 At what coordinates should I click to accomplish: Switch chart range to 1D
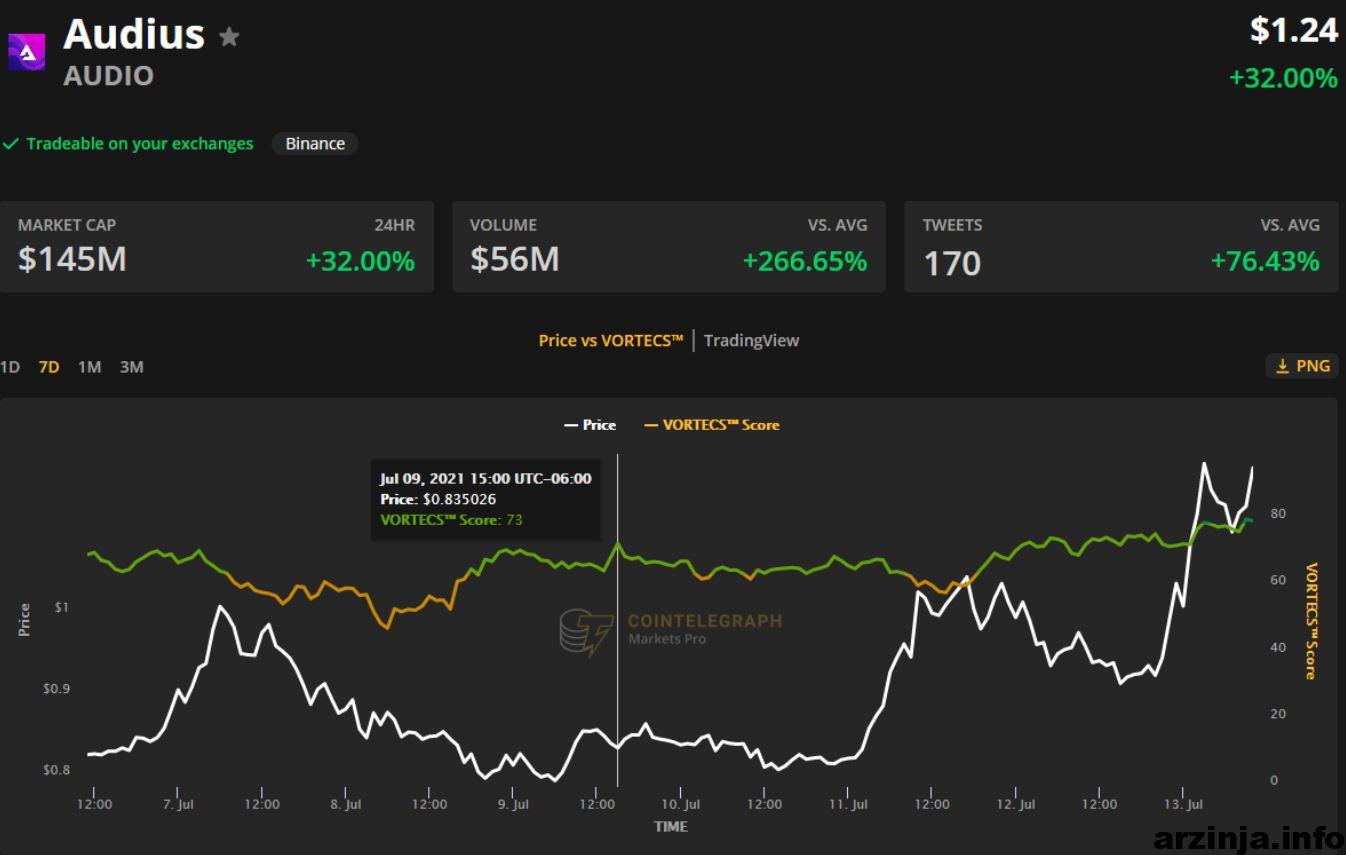pyautogui.click(x=10, y=367)
